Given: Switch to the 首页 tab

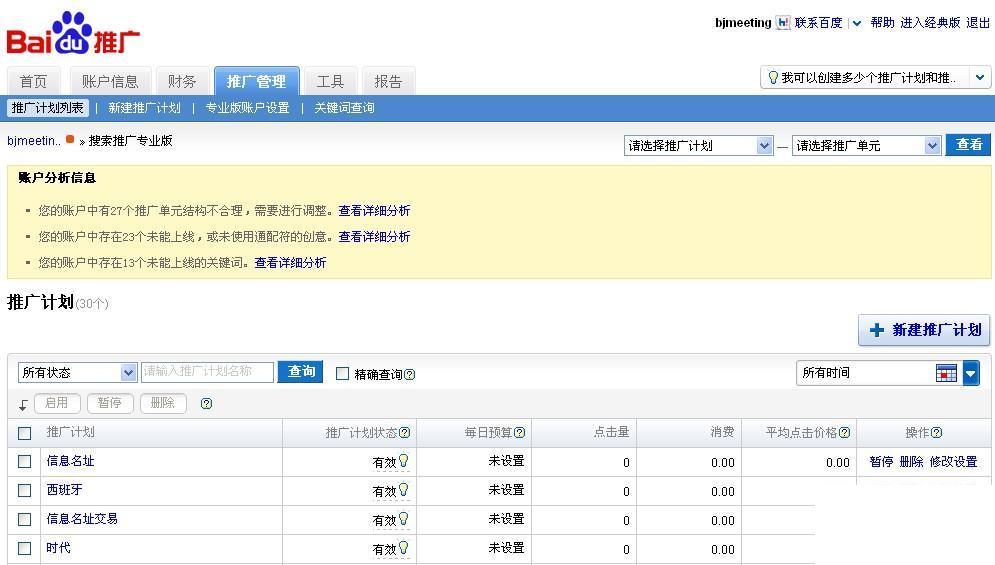Looking at the screenshot, I should [x=33, y=81].
